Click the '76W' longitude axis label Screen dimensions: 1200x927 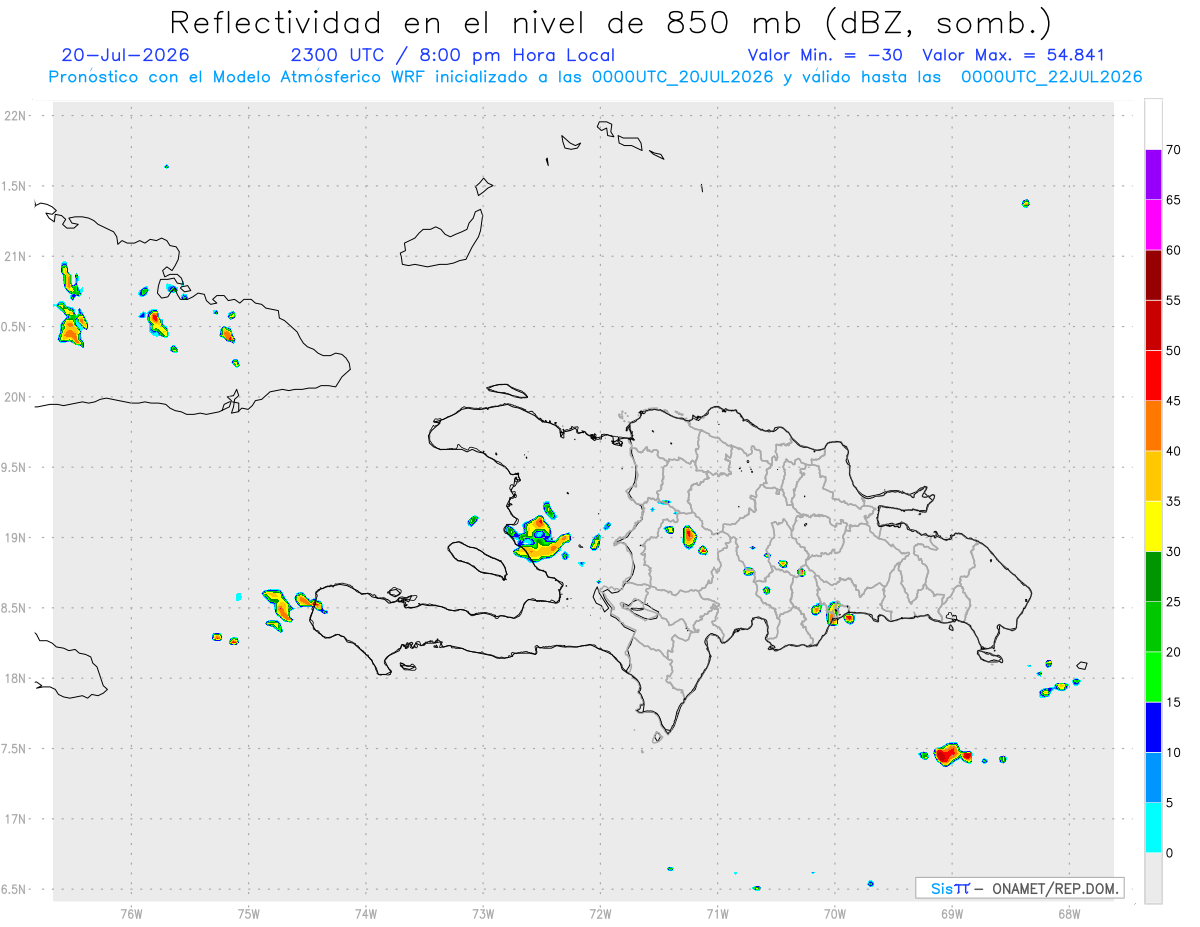point(131,913)
